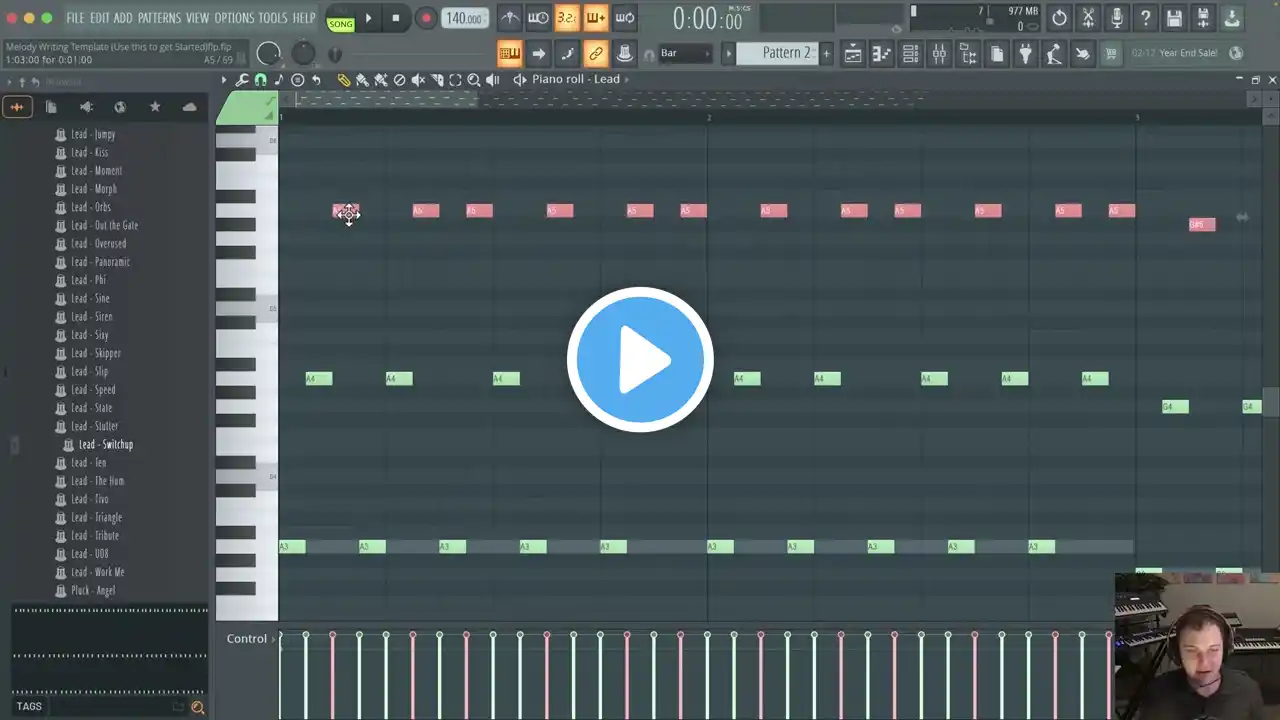Open the browser speaker tab
Viewport: 1280px width, 720px height.
click(x=86, y=107)
